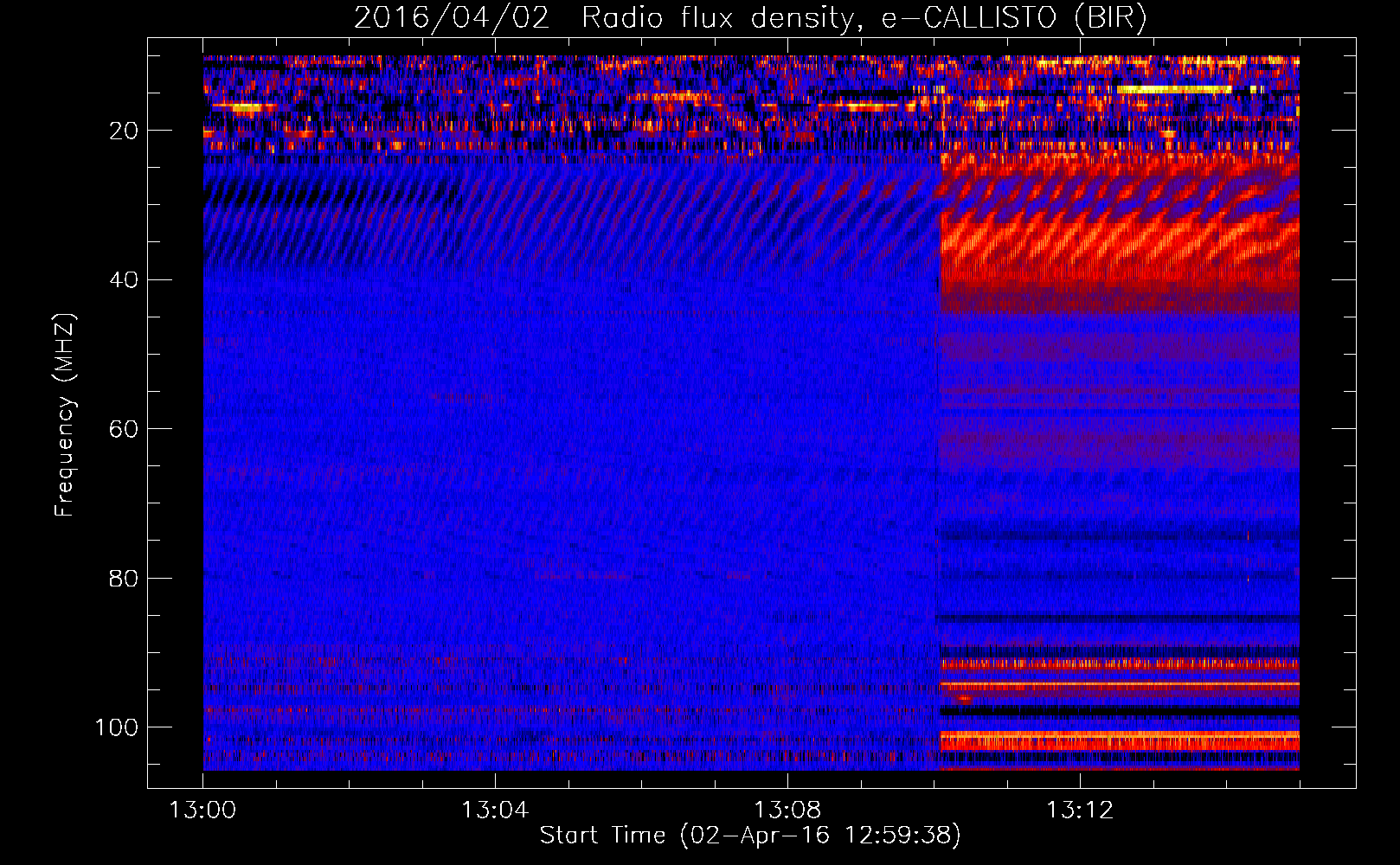1400x865 pixels.
Task: Click the '60' frequency tick label
Action: click(124, 430)
